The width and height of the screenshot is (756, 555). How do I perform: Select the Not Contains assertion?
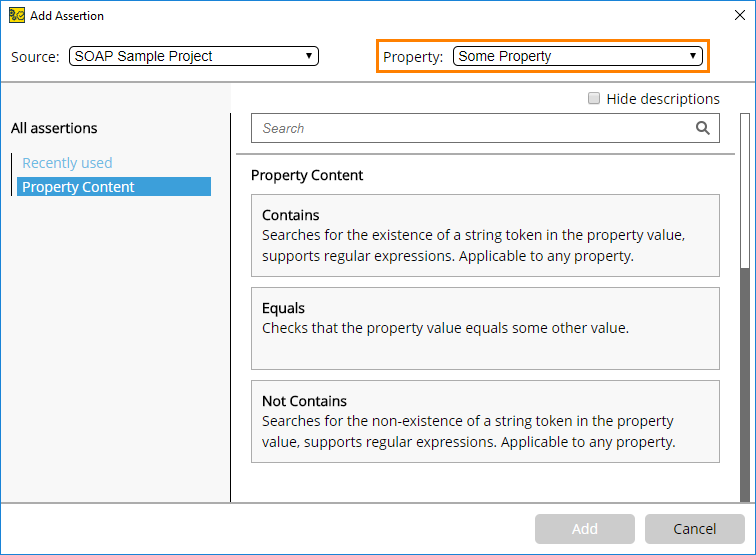tap(485, 421)
